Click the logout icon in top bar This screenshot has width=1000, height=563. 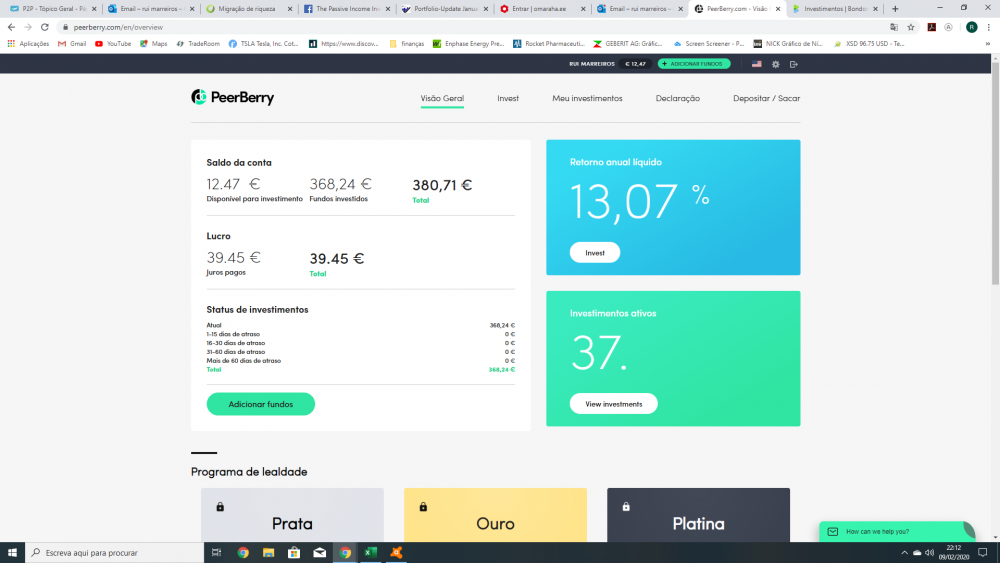pyautogui.click(x=794, y=64)
